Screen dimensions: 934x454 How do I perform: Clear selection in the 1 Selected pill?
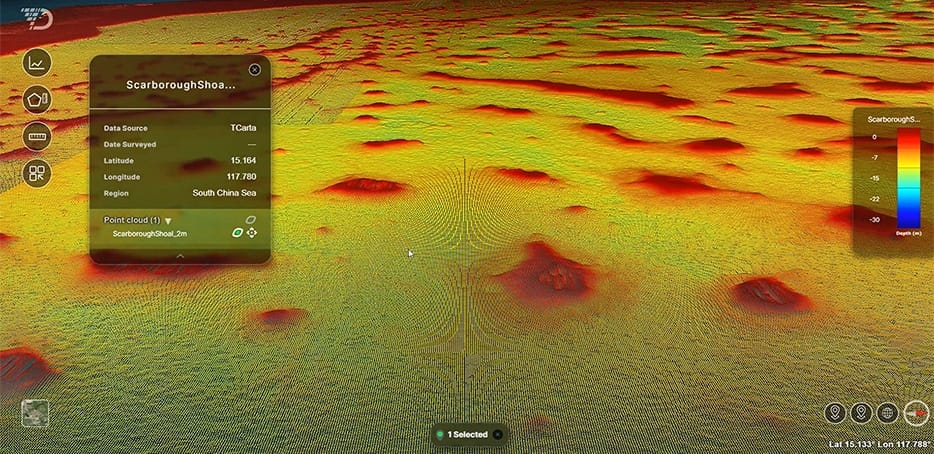tap(497, 434)
